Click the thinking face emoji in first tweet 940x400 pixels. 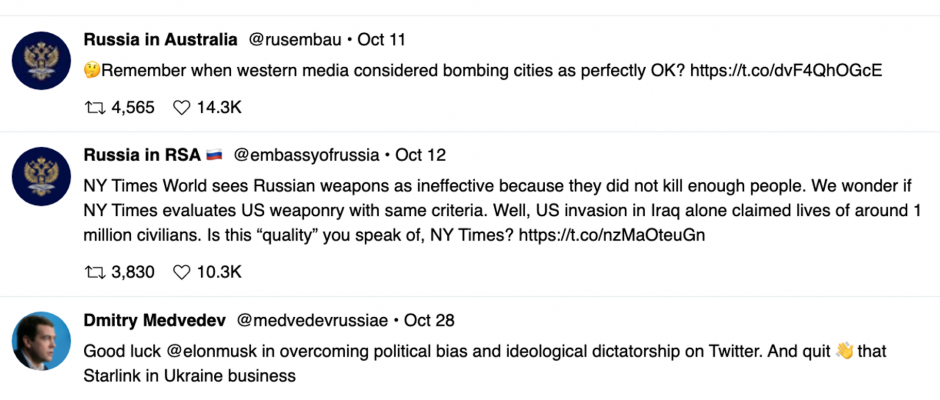[x=92, y=71]
